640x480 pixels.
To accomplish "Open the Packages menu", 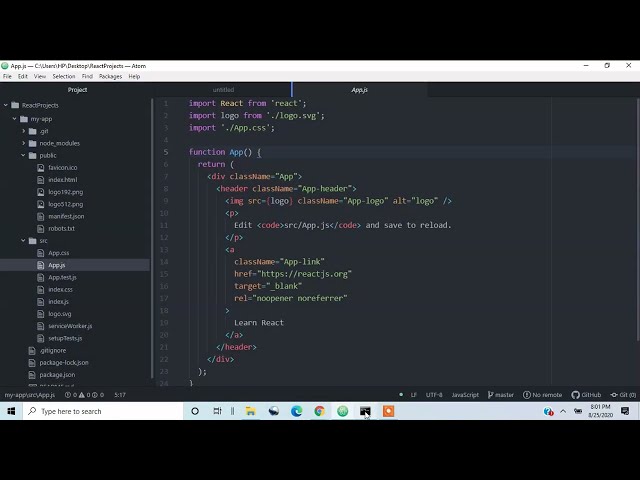I will (110, 76).
